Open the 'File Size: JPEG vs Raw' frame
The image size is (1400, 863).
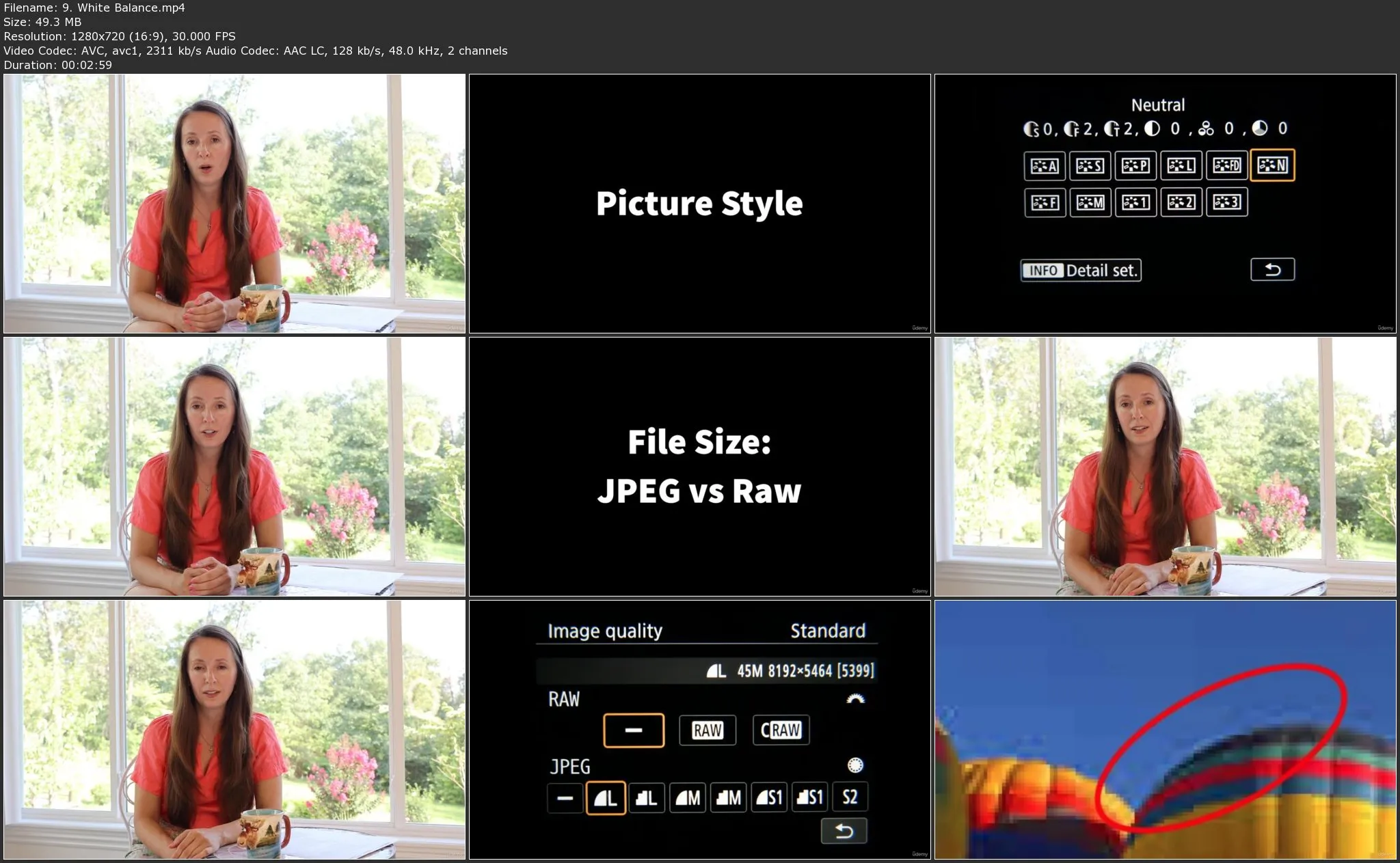pyautogui.click(x=699, y=467)
